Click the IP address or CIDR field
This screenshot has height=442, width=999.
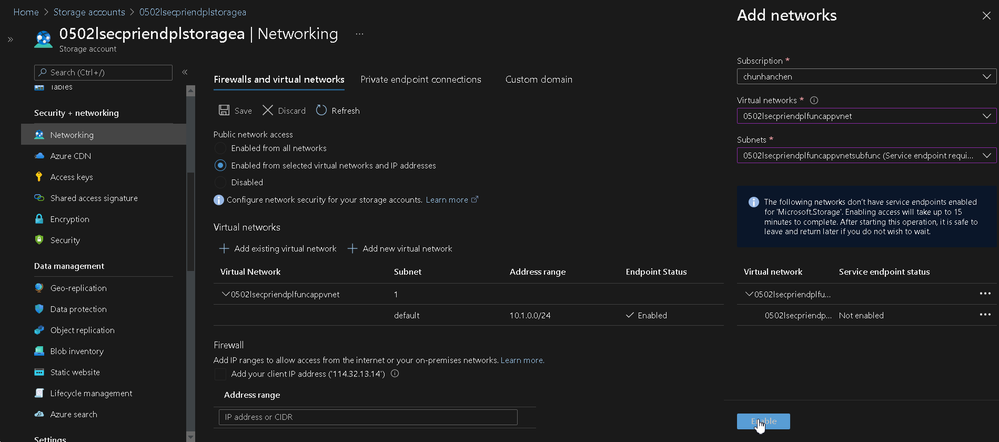(368, 417)
